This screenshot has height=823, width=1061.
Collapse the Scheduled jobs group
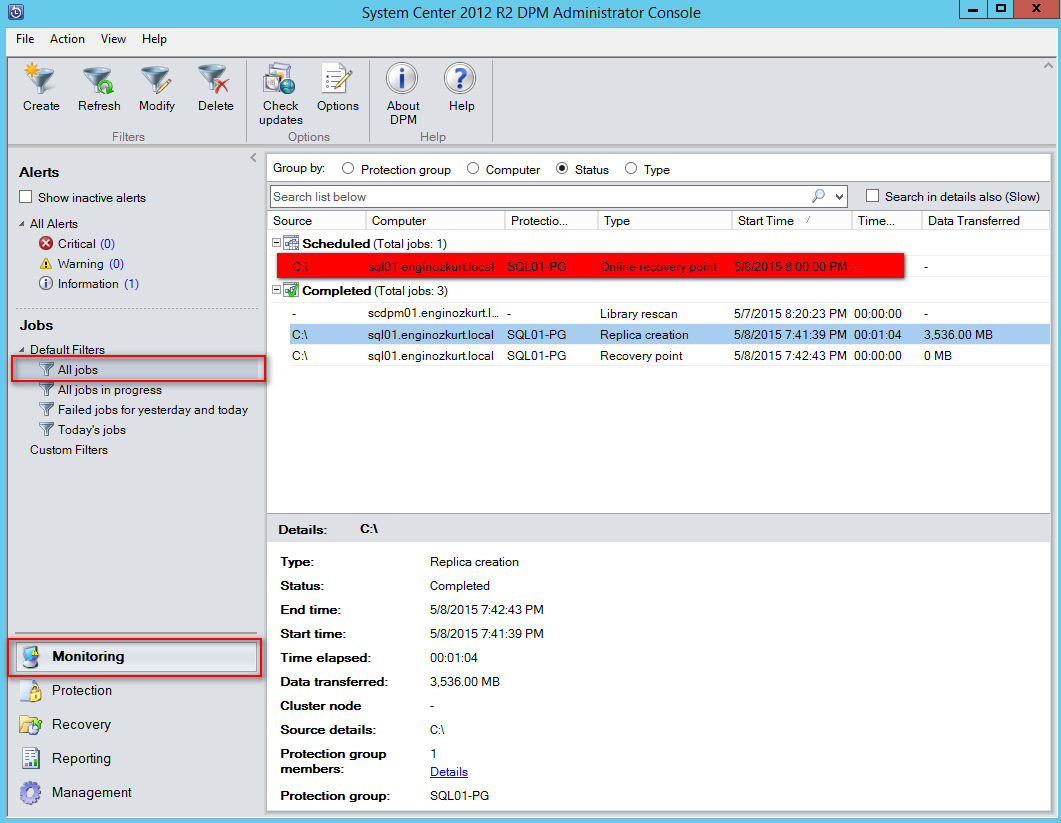pos(276,242)
